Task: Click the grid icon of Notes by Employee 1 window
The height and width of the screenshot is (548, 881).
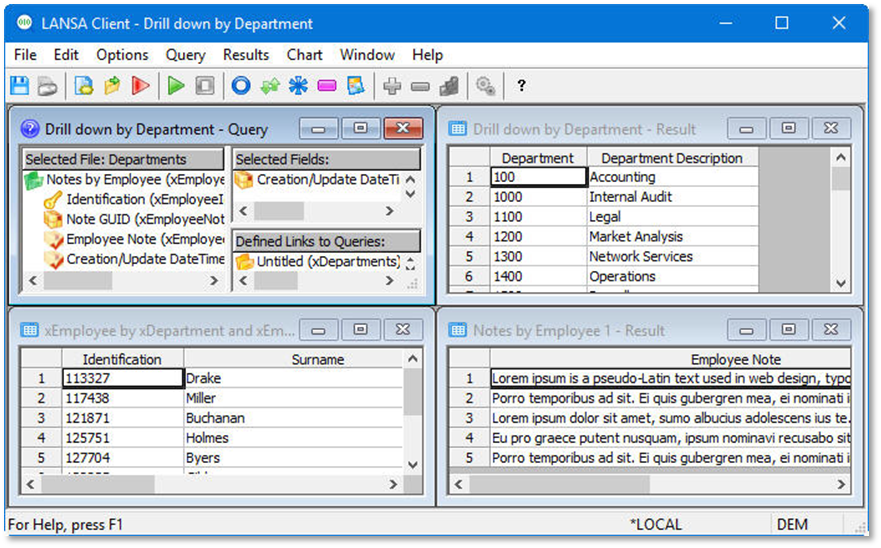Action: point(458,330)
